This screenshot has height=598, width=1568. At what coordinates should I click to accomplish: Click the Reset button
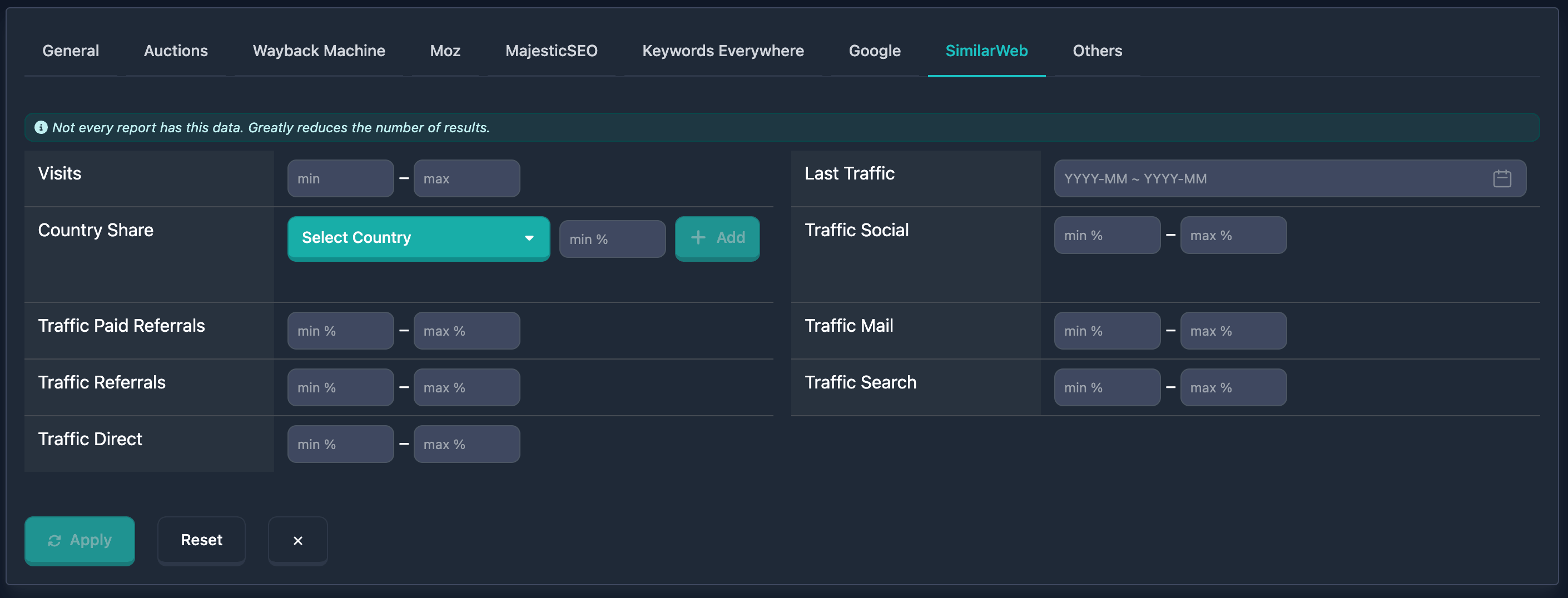coord(201,540)
